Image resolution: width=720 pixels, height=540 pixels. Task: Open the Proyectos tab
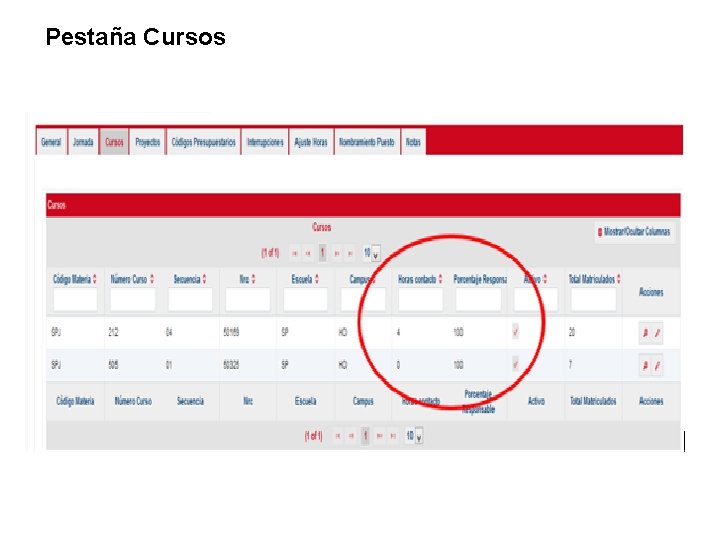147,142
